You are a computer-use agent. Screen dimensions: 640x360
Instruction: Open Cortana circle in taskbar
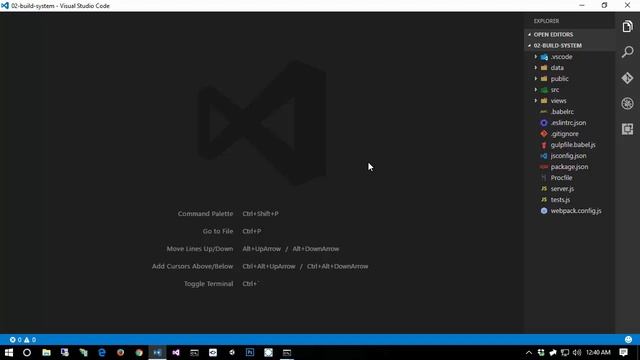click(x=27, y=353)
